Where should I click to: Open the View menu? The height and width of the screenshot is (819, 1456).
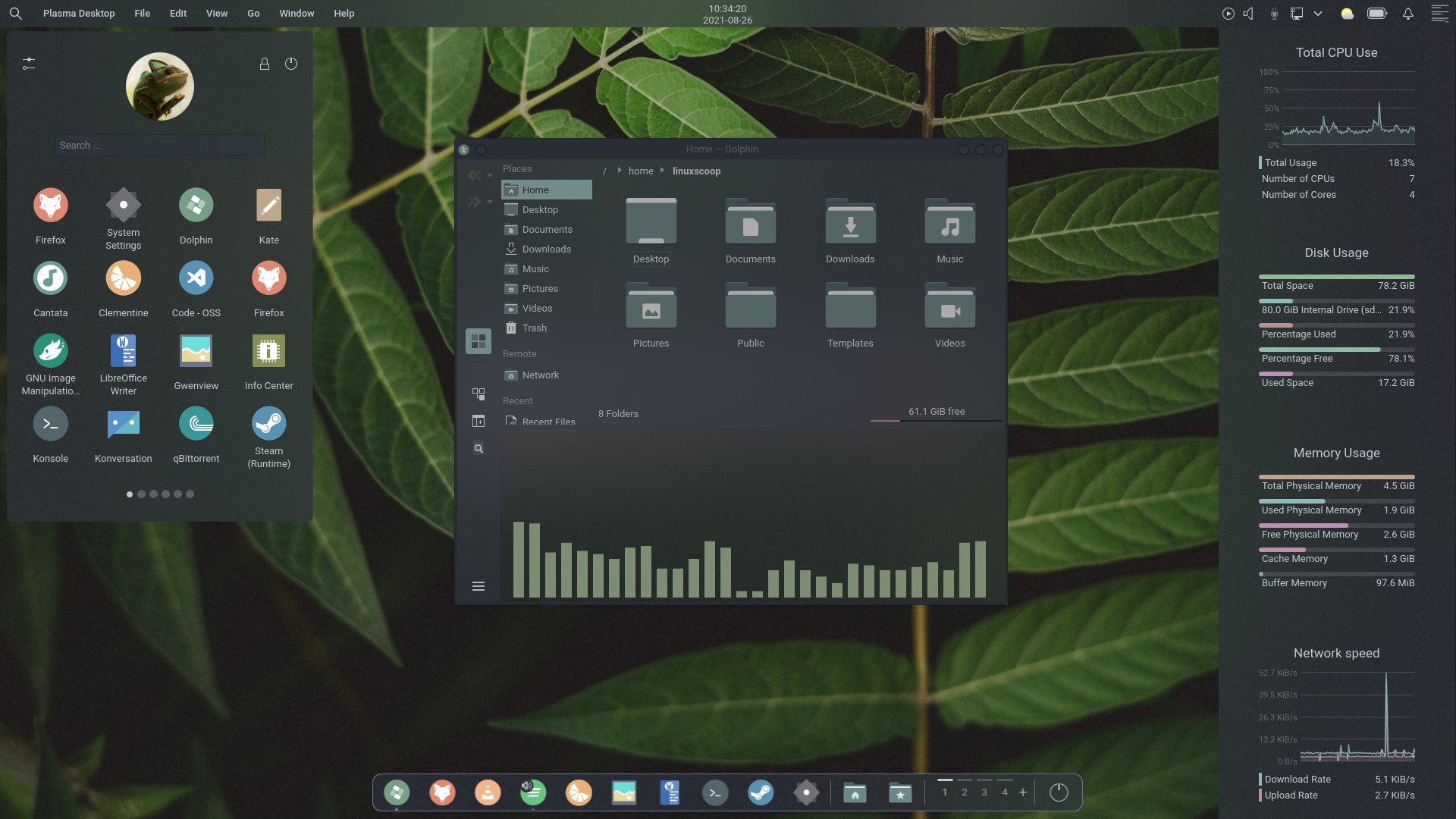(217, 14)
